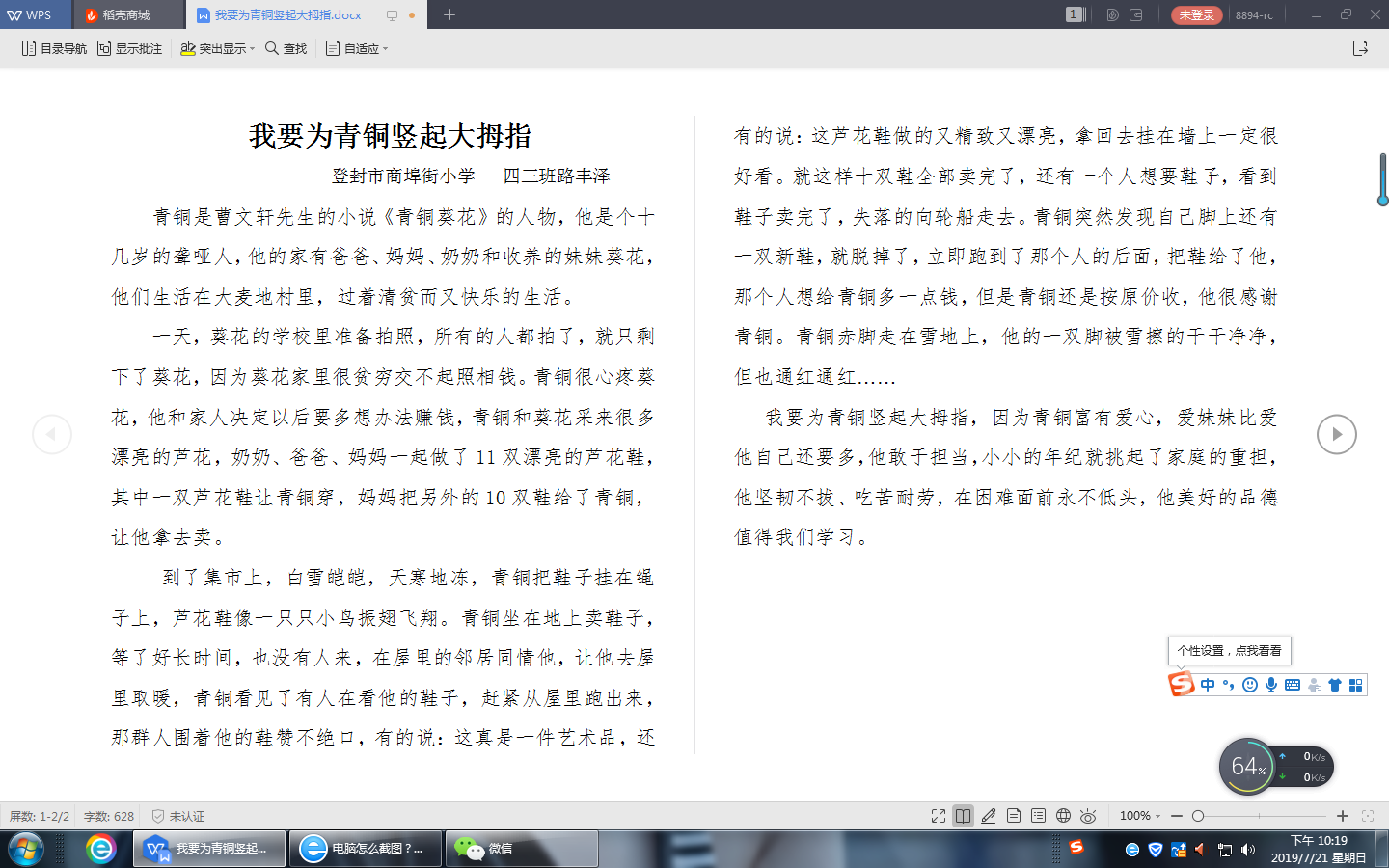This screenshot has height=868, width=1389.
Task: Open WeChat 微信 from the taskbar
Action: pos(521,849)
